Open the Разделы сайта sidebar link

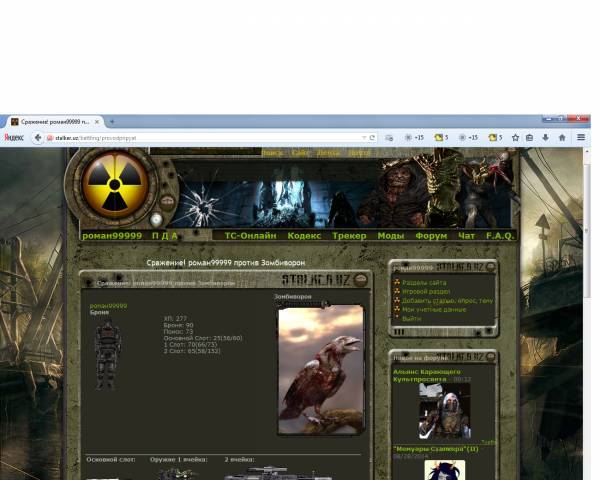(x=424, y=283)
